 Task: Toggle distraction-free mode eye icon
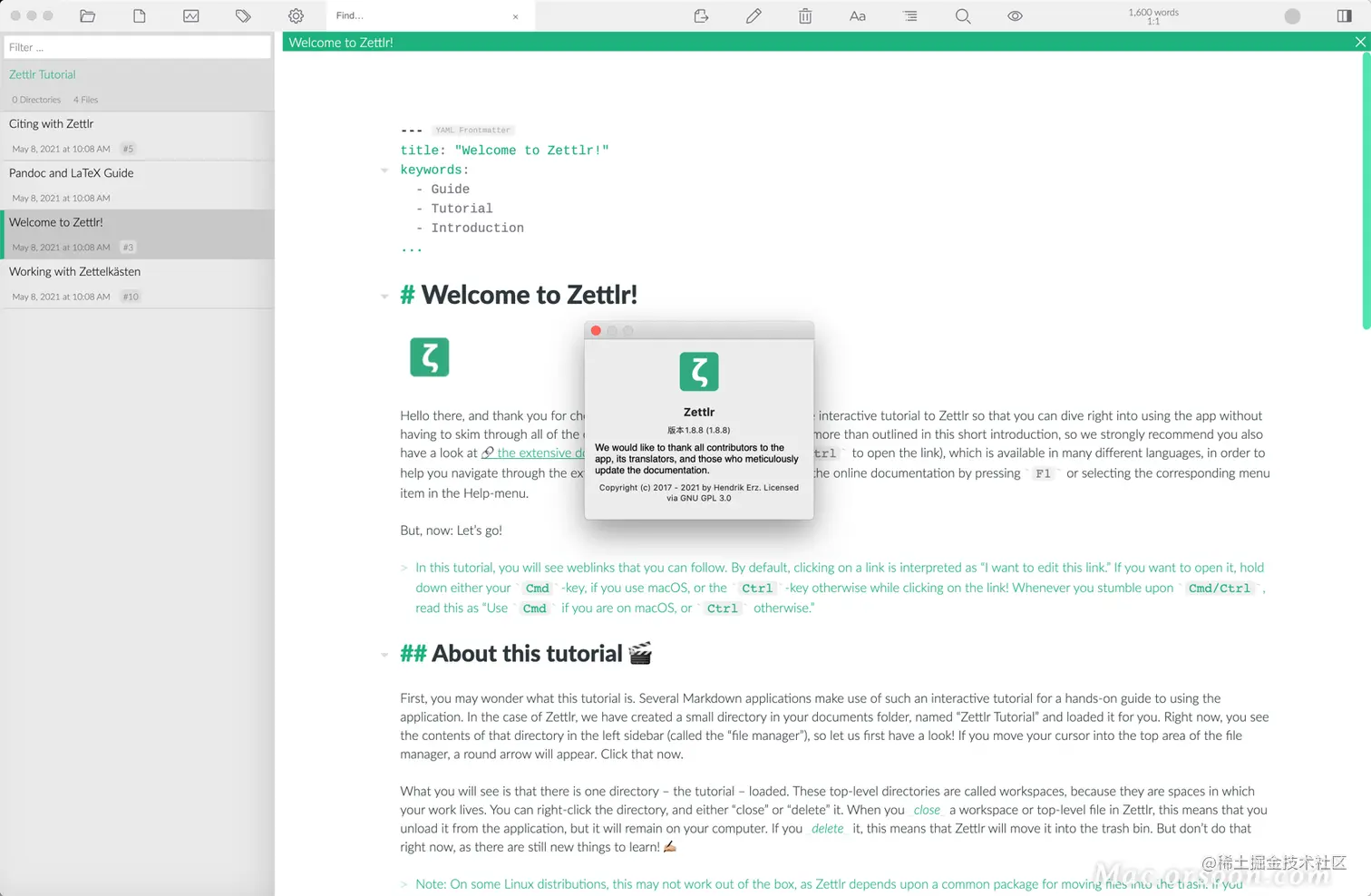1015,15
